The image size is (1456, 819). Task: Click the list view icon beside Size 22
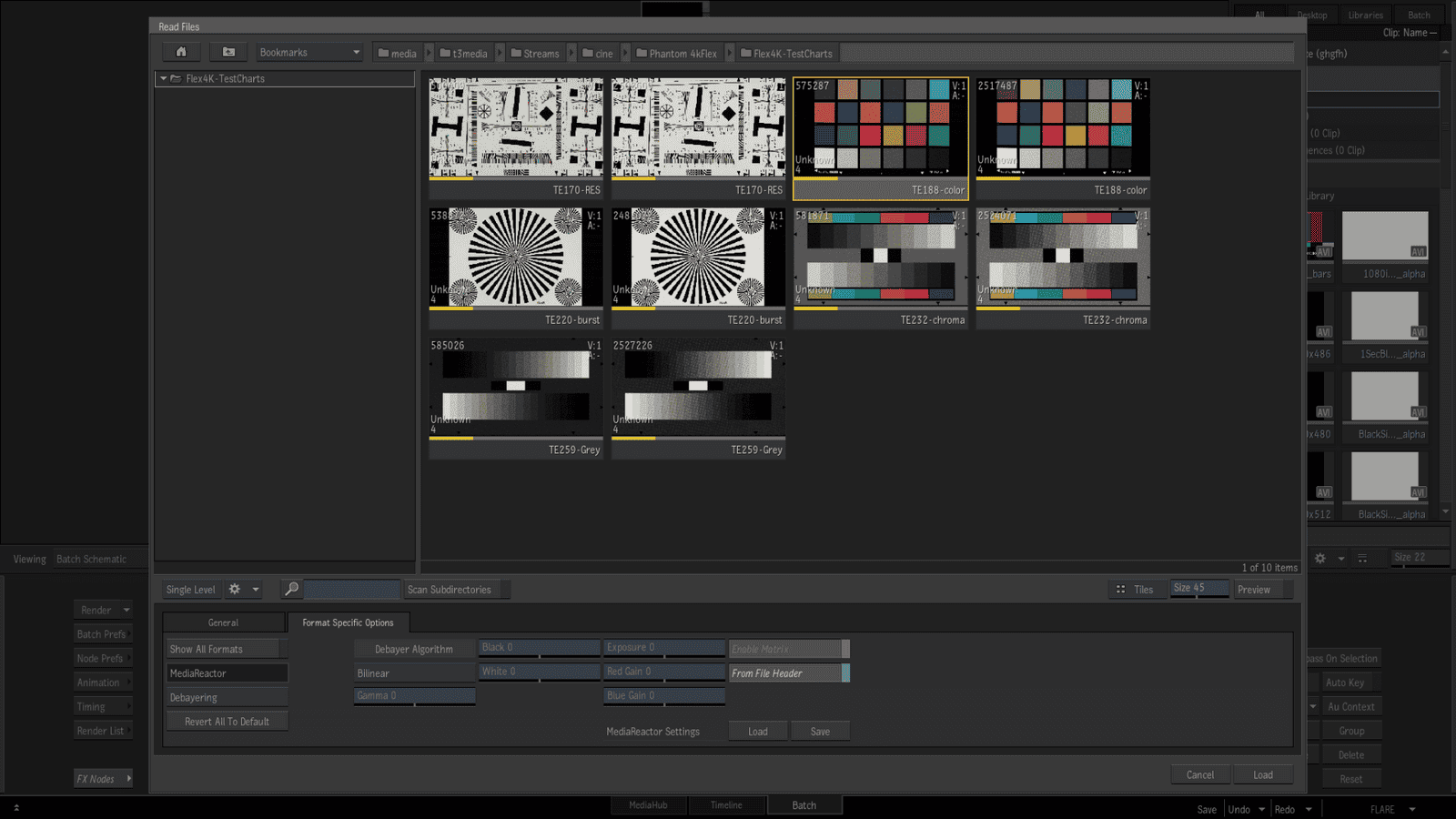(x=1362, y=558)
